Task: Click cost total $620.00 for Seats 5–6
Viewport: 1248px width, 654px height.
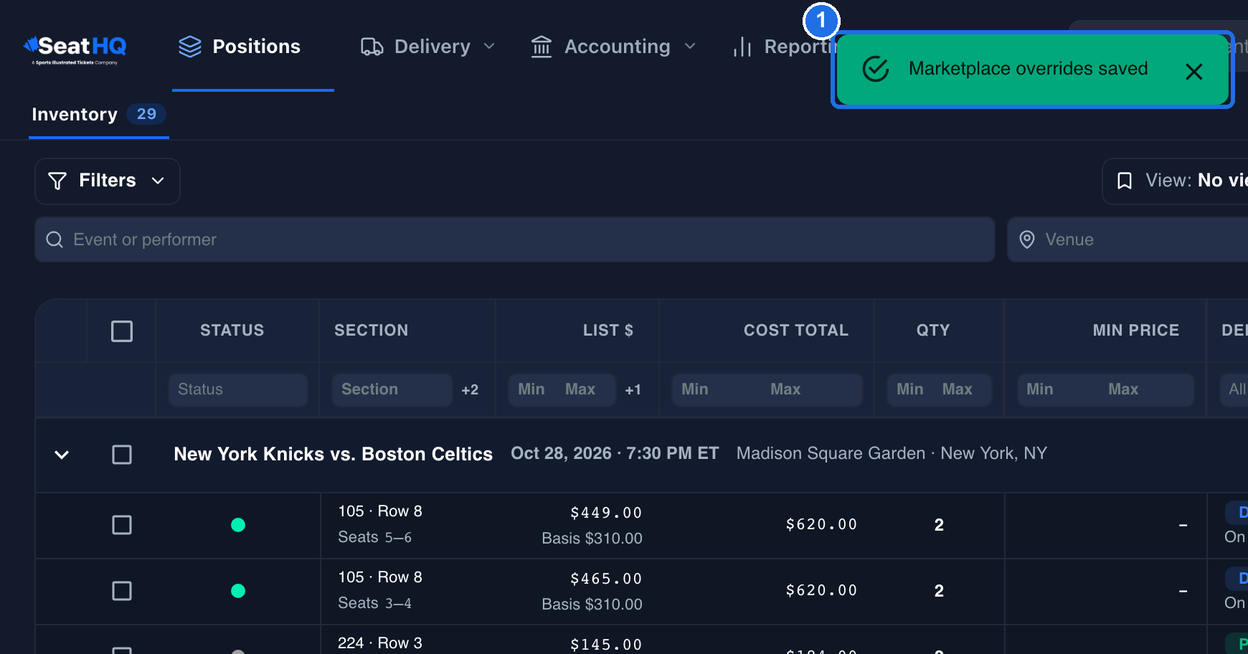Action: pos(821,524)
